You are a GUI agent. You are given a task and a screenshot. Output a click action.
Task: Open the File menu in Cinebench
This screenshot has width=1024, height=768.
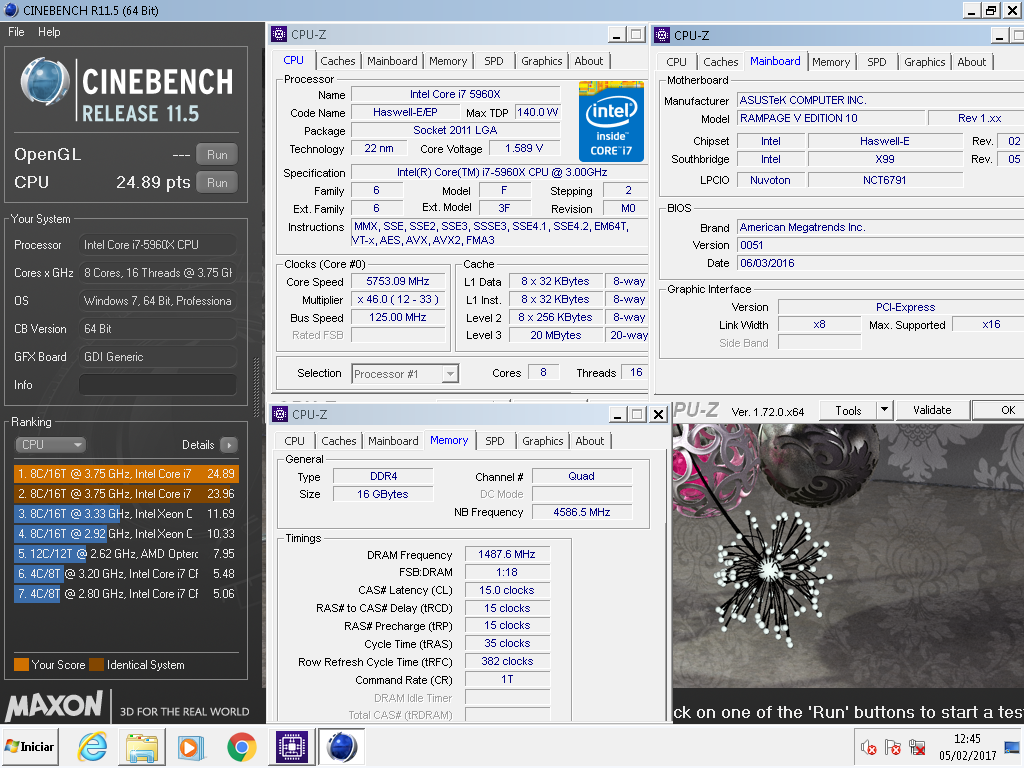coord(16,31)
